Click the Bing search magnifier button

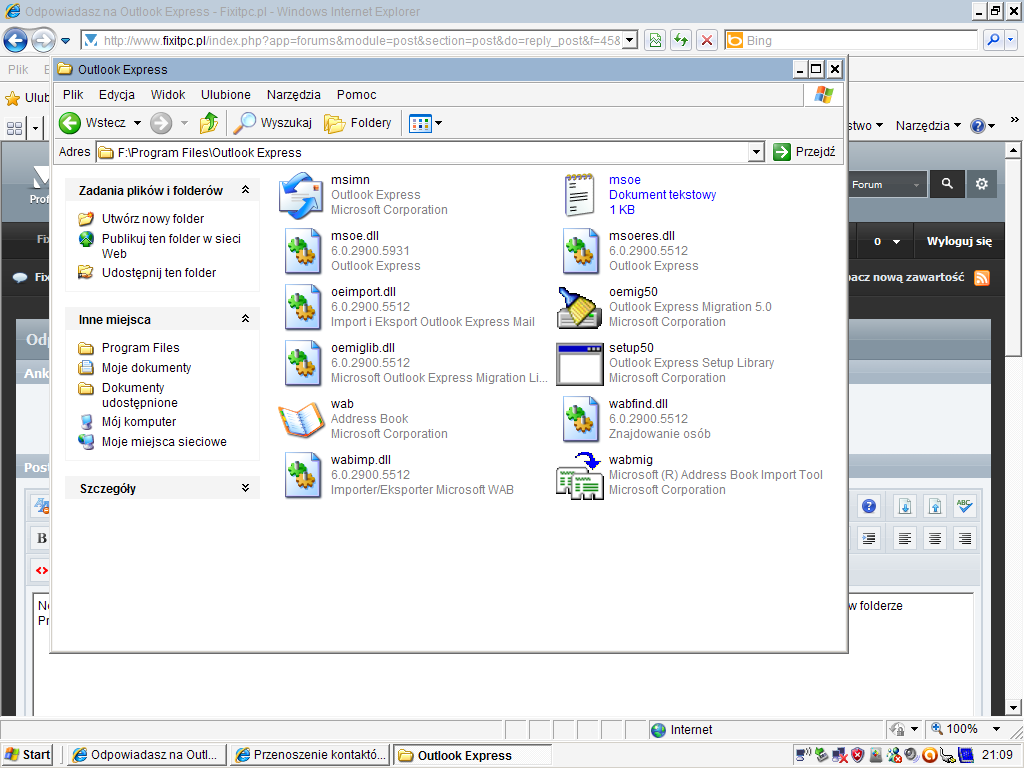pyautogui.click(x=993, y=40)
